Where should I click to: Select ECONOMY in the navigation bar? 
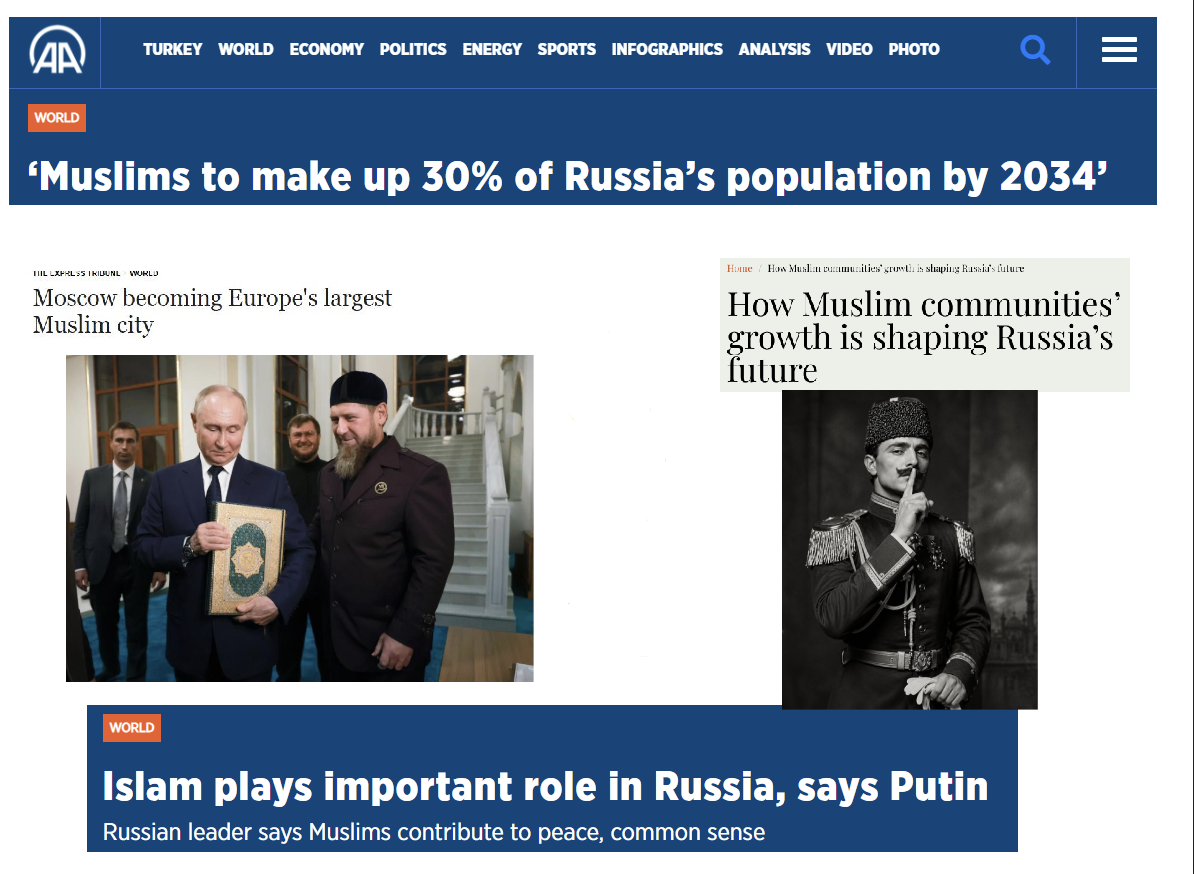pyautogui.click(x=326, y=49)
